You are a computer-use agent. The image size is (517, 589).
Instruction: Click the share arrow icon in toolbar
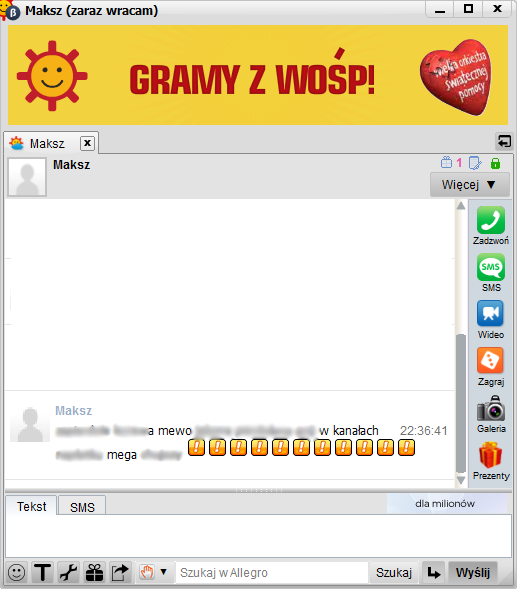click(120, 572)
